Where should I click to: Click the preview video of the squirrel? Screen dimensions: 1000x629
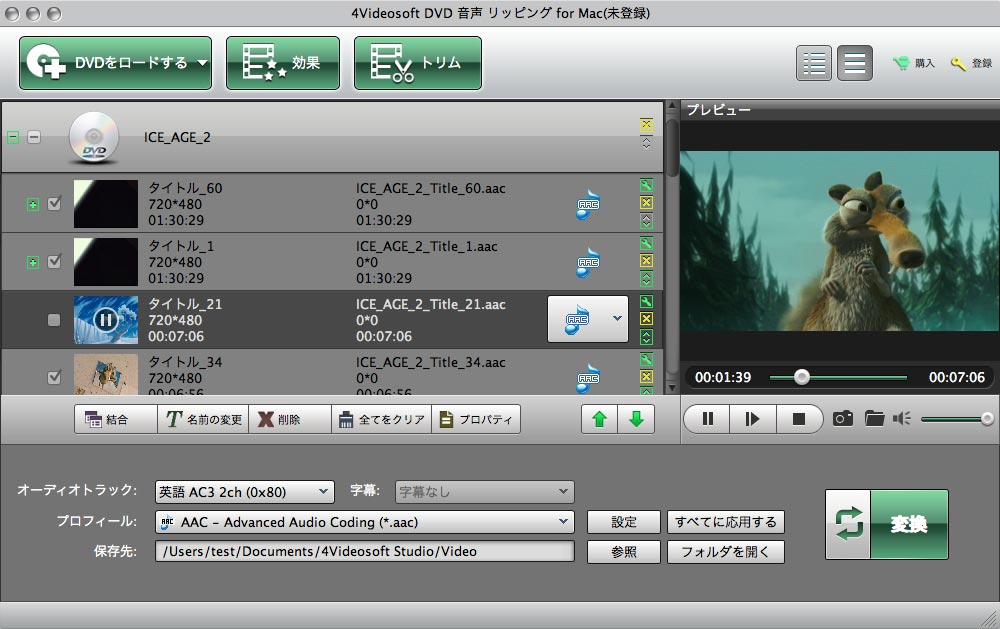839,240
